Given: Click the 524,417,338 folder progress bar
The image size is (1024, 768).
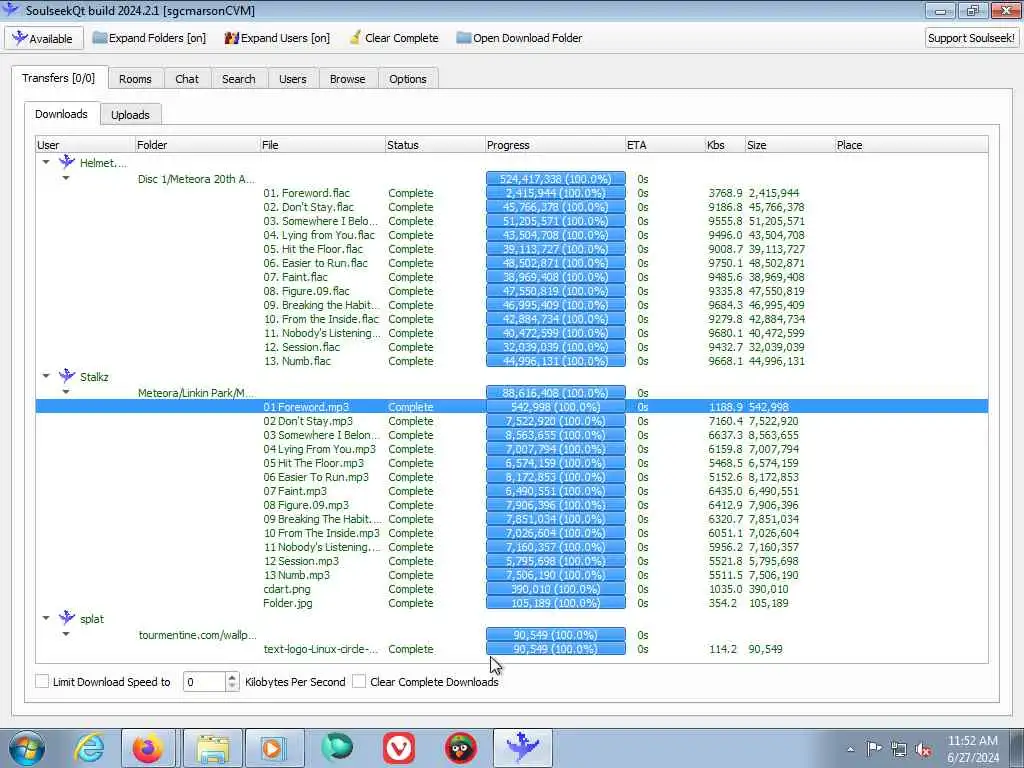Looking at the screenshot, I should (556, 178).
